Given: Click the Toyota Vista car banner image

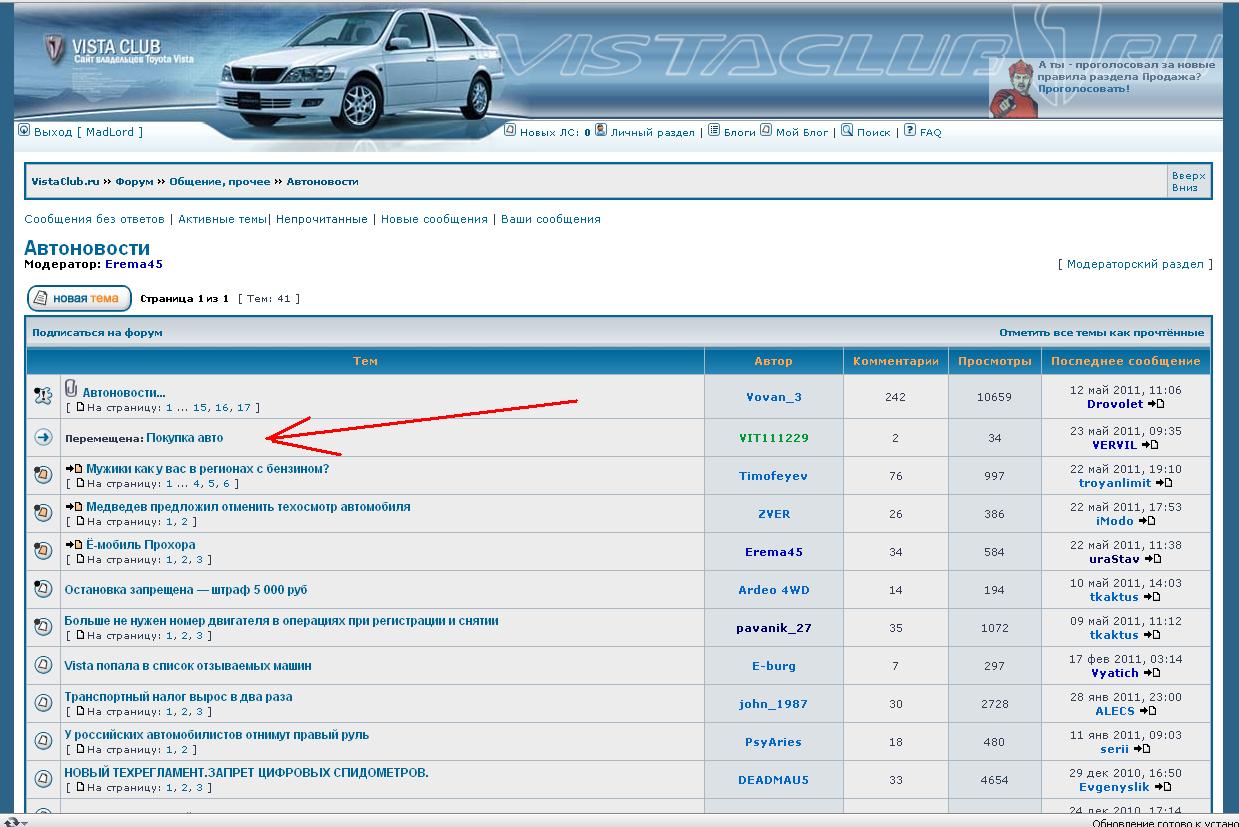Looking at the screenshot, I should (x=360, y=65).
